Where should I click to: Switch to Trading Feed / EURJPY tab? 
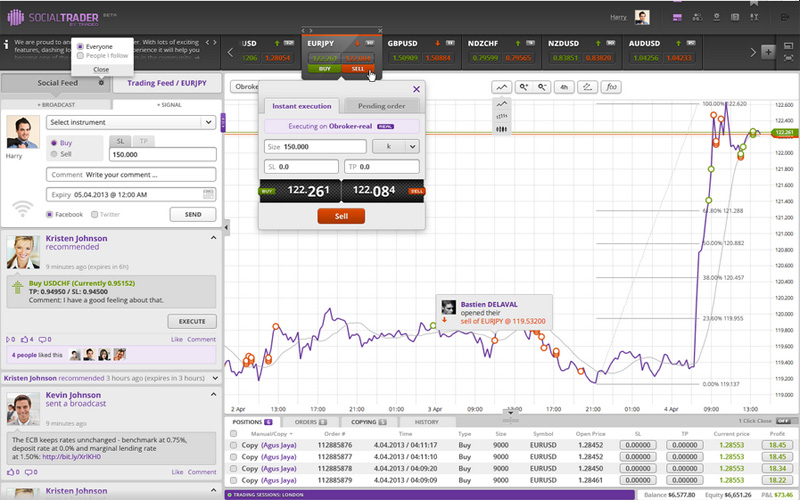167,83
